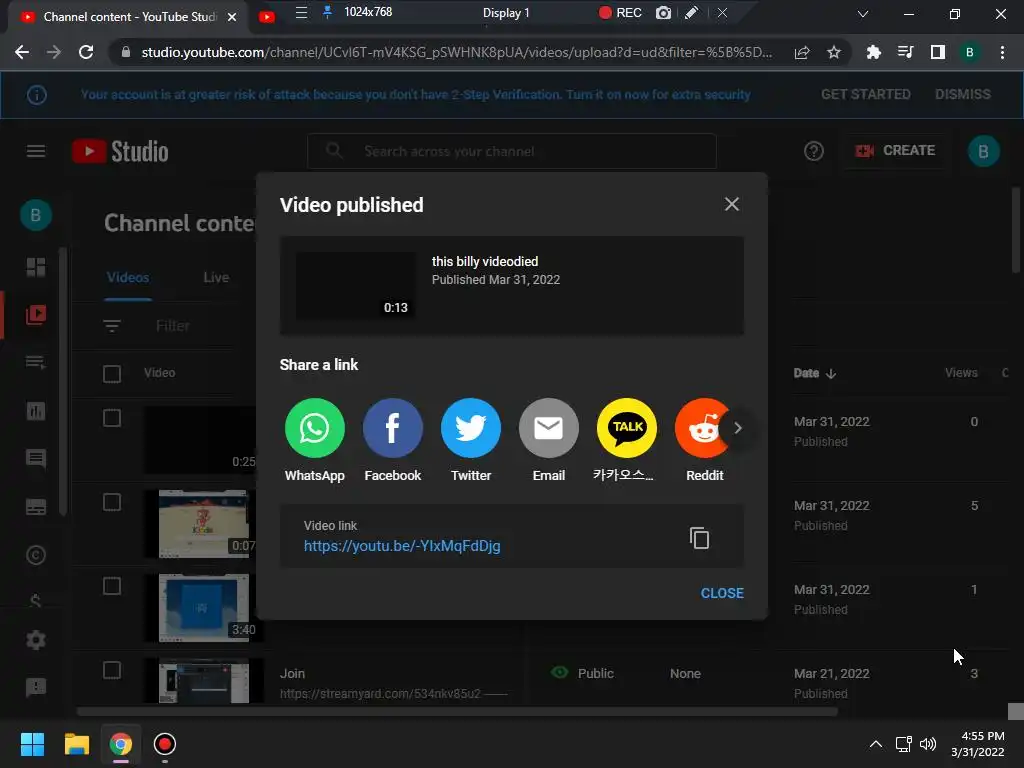Select checkbox for Join video row
1024x768 pixels.
pyautogui.click(x=112, y=670)
